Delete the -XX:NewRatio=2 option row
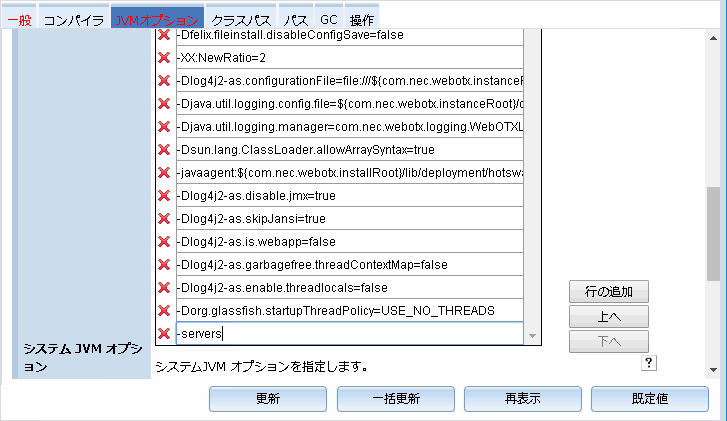The image size is (727, 421). 164,58
